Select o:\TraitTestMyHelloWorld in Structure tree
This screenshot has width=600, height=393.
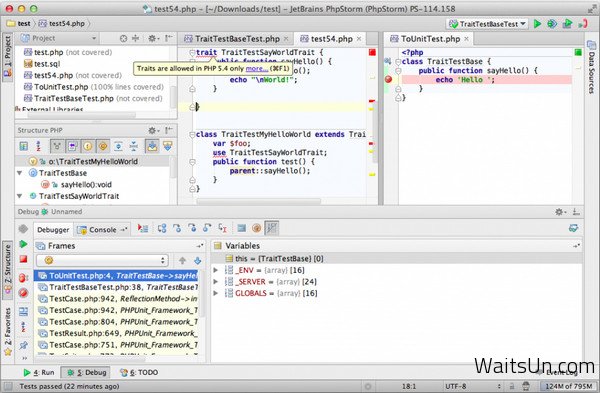93,161
